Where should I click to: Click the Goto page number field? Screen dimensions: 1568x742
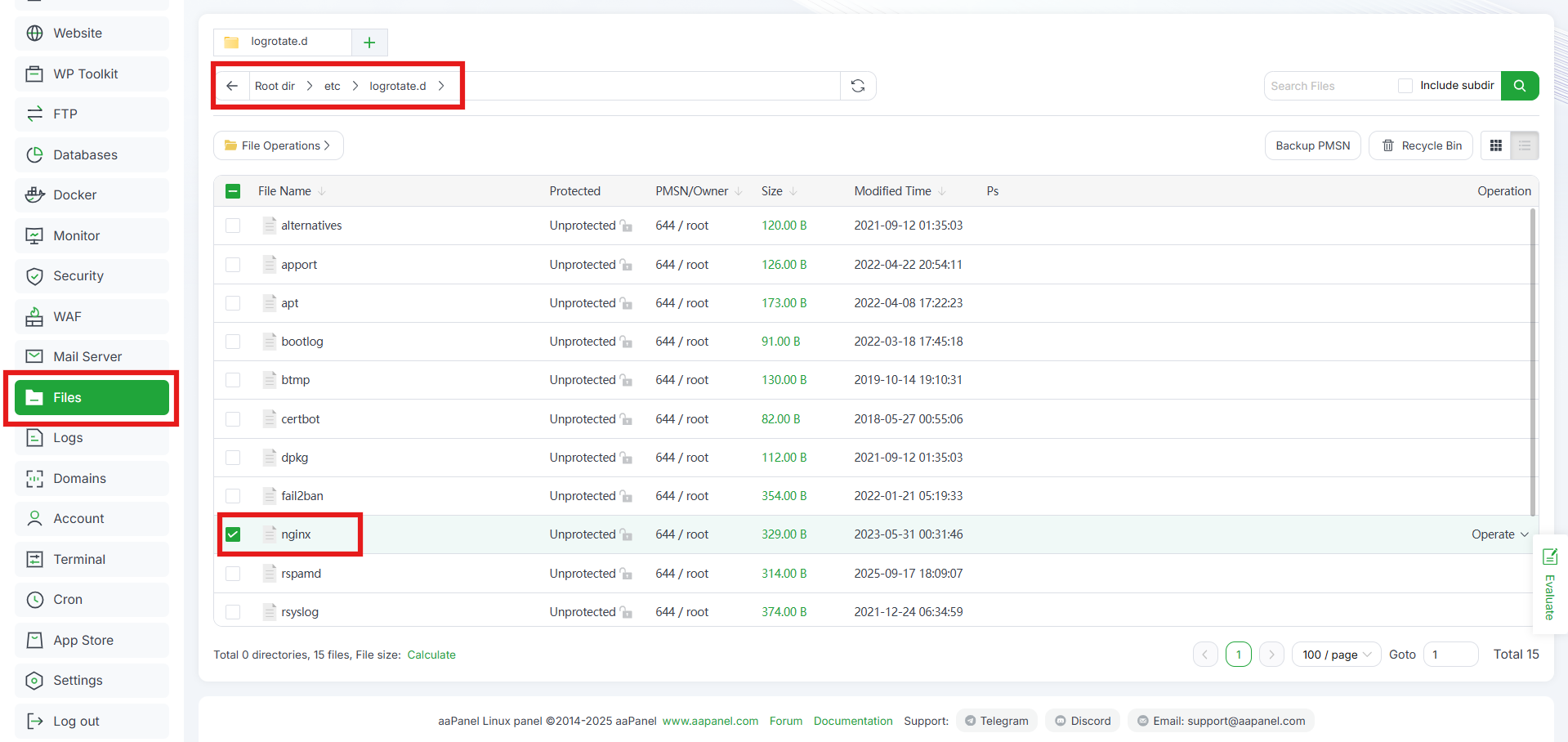point(1450,655)
